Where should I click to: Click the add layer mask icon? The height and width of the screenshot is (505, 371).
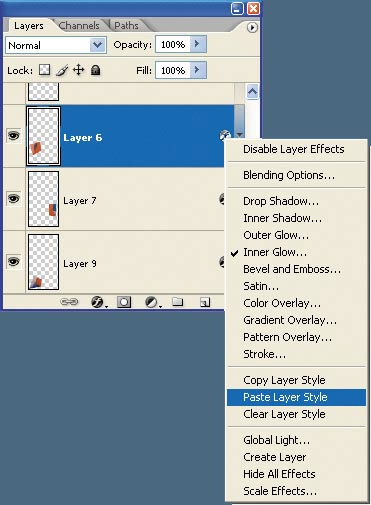[124, 302]
